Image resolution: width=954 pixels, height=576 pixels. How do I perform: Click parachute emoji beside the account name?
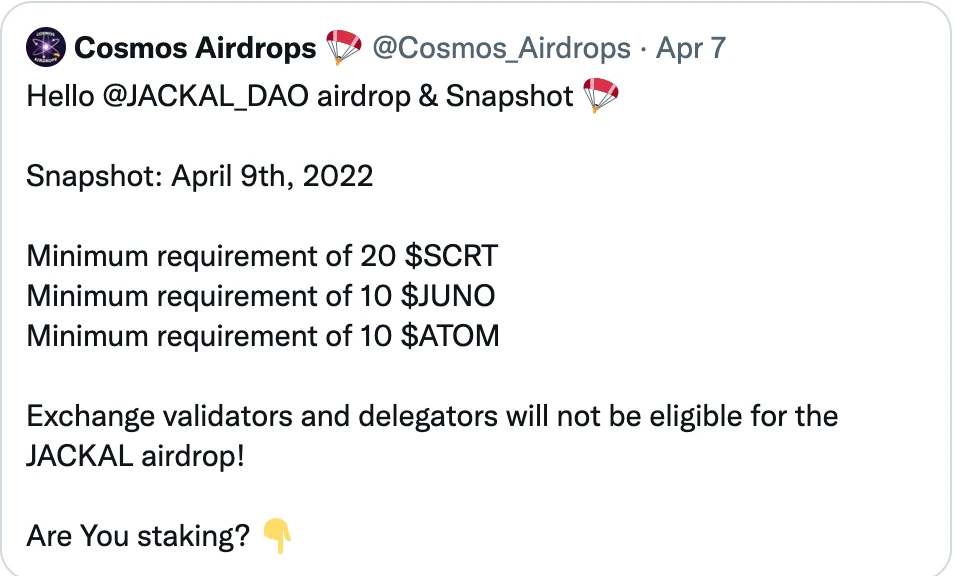(x=344, y=47)
